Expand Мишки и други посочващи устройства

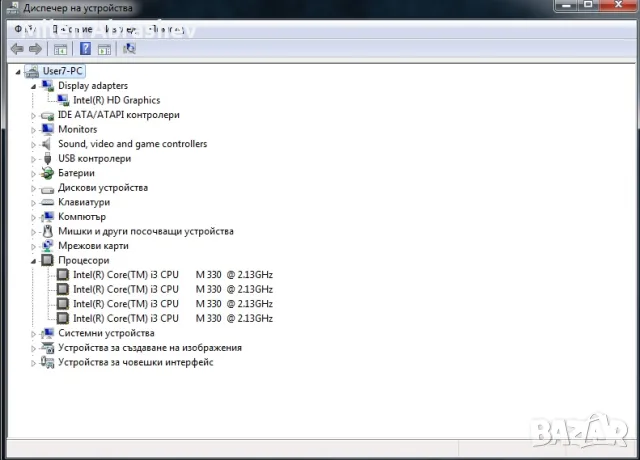point(33,232)
